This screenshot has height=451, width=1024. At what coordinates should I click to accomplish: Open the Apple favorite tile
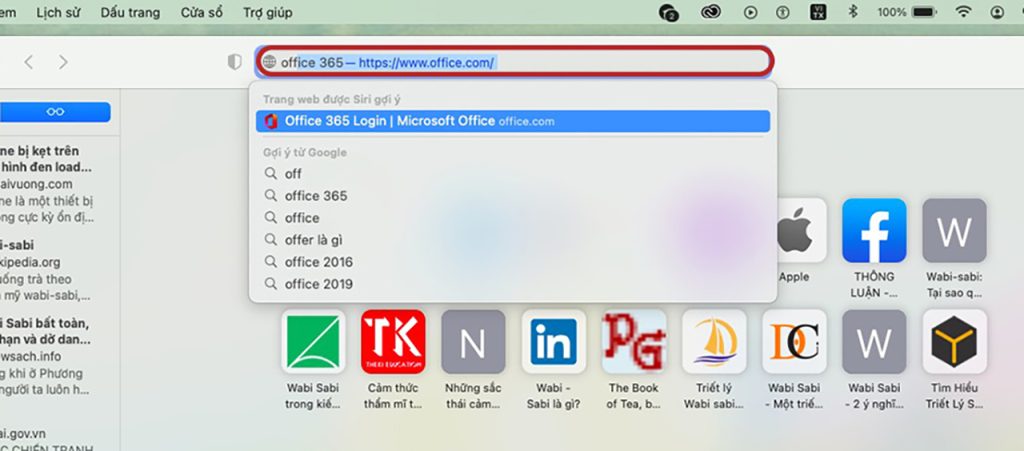click(x=794, y=231)
